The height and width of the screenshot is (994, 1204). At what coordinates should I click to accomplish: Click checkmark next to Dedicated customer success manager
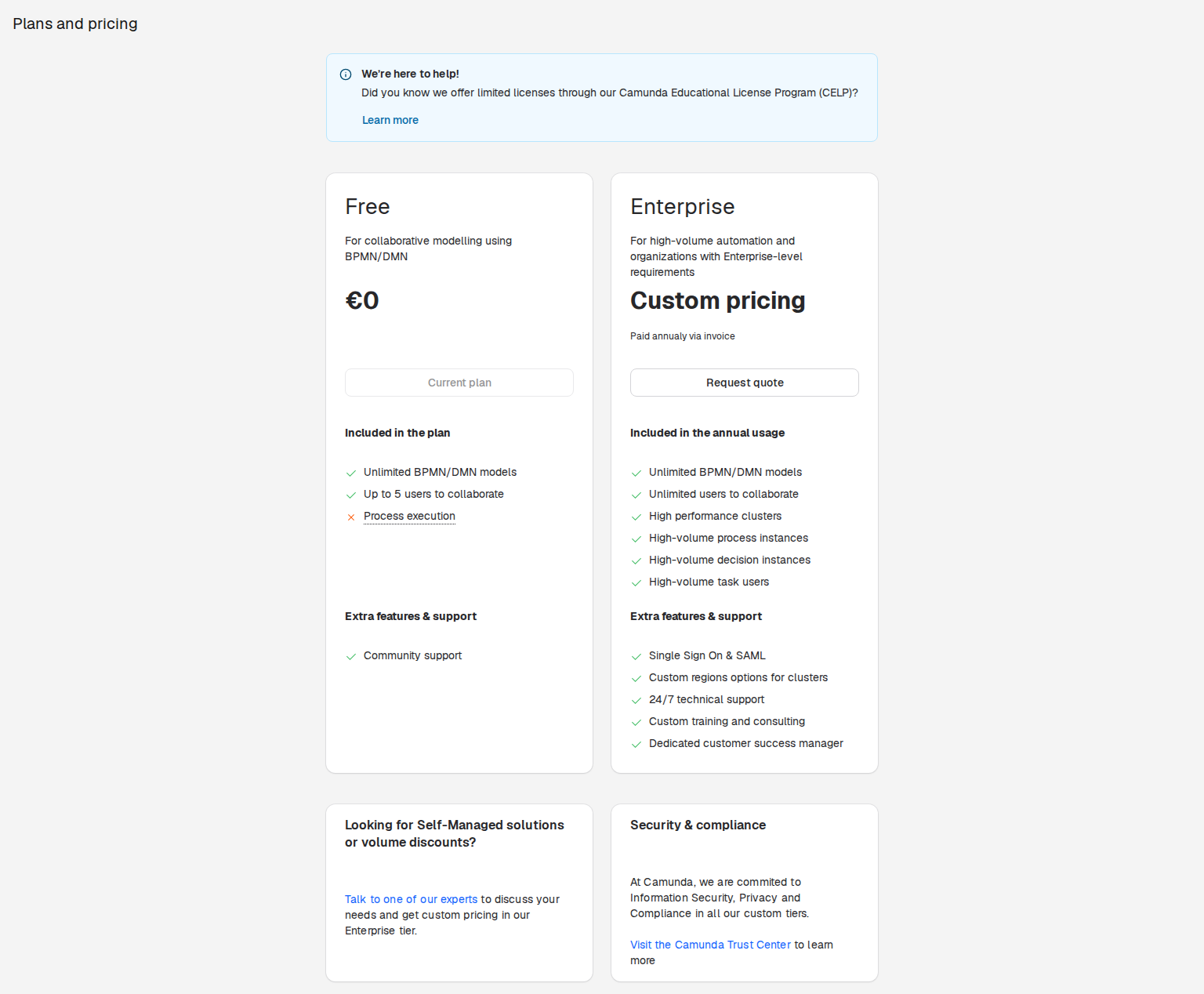click(x=636, y=745)
